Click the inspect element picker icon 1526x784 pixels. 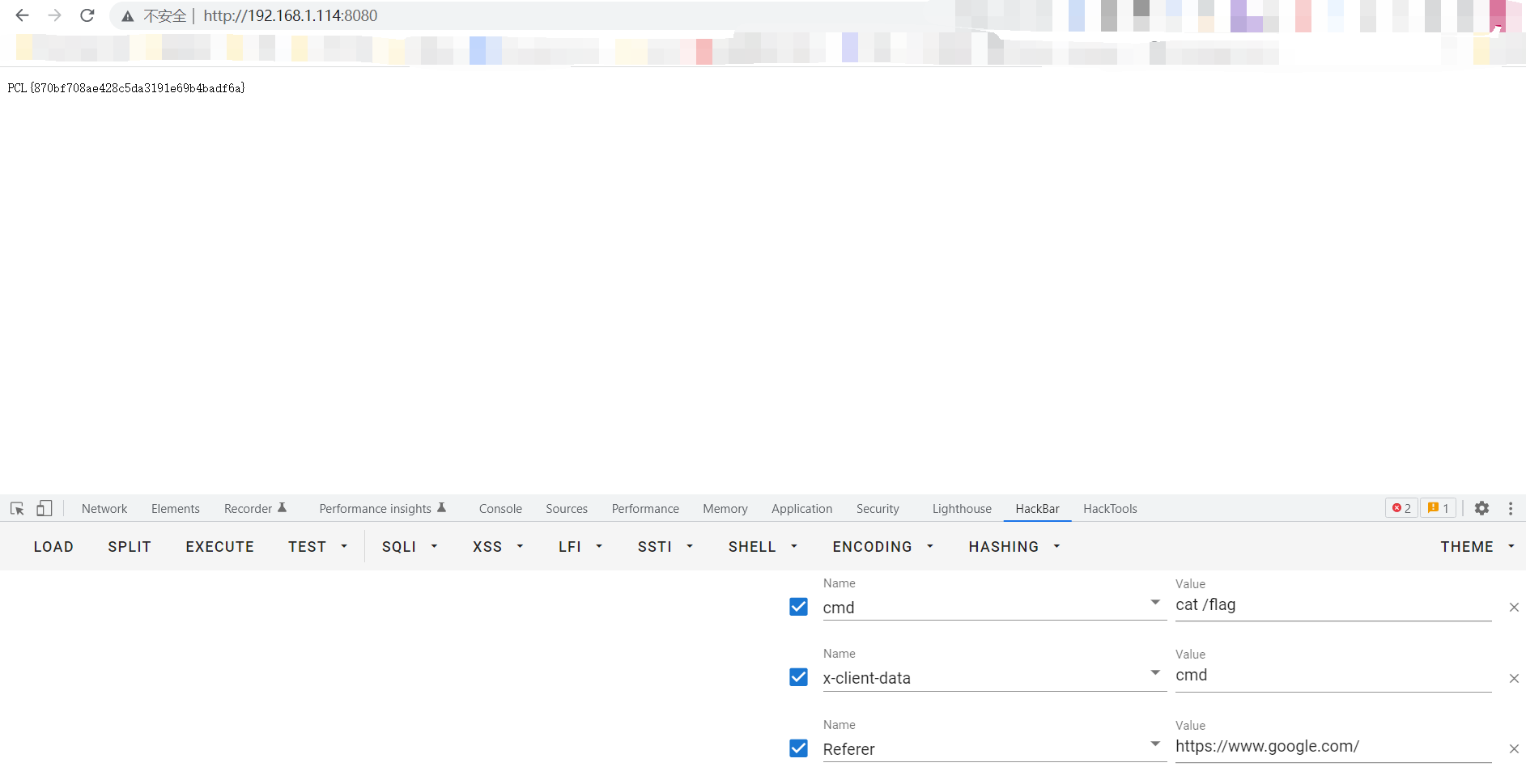click(17, 508)
